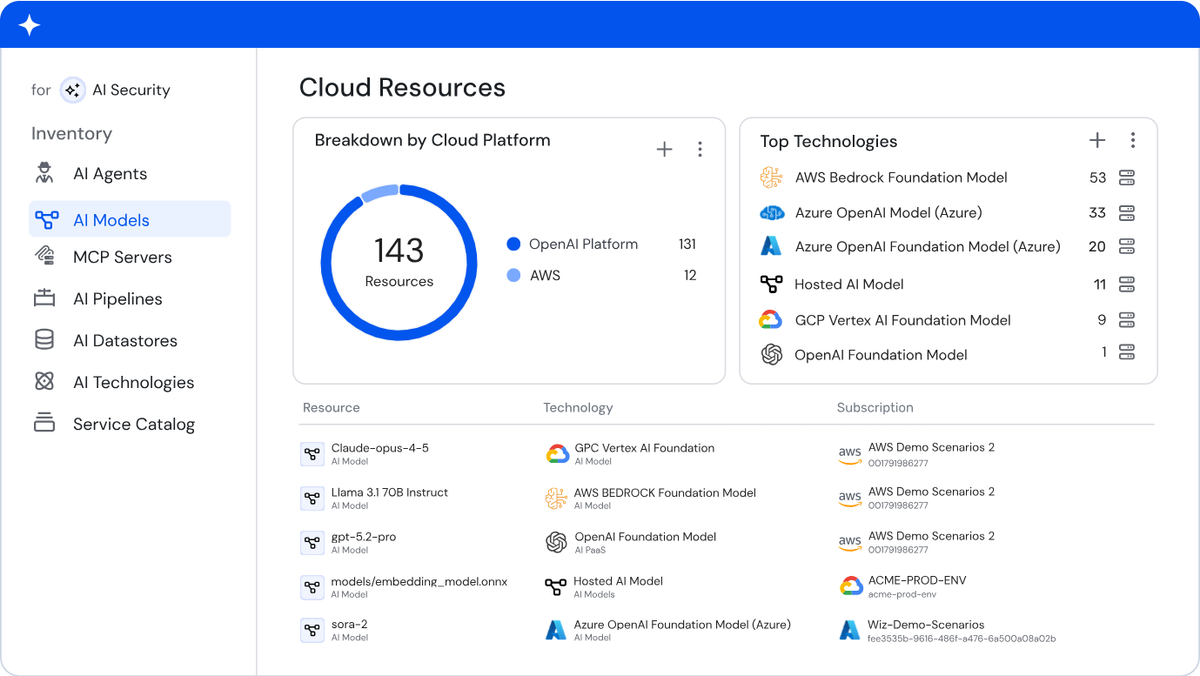
Task: Click the model icon beside Claude-opus-4-5
Action: coord(312,454)
